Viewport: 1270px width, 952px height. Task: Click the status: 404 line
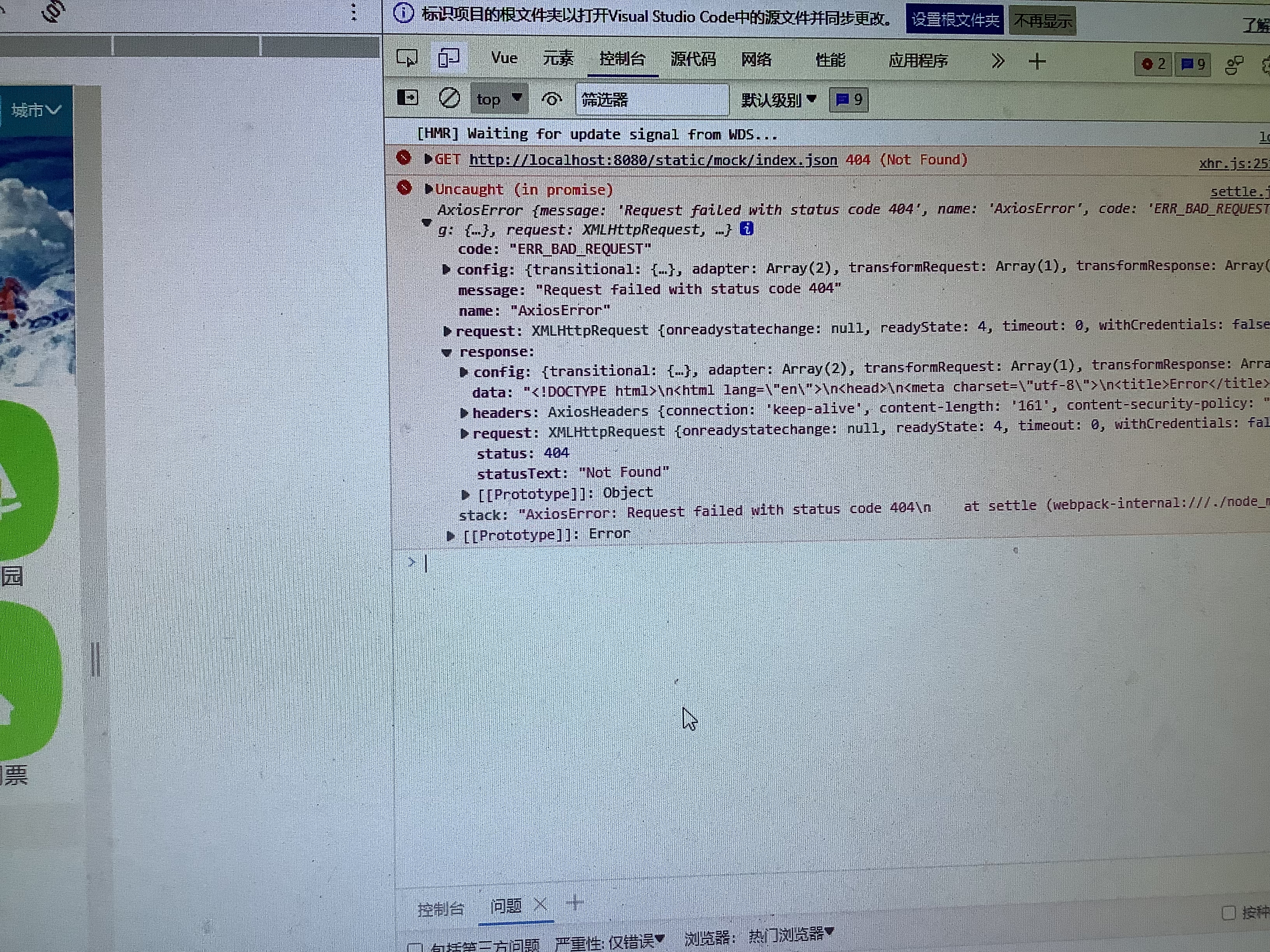click(523, 453)
